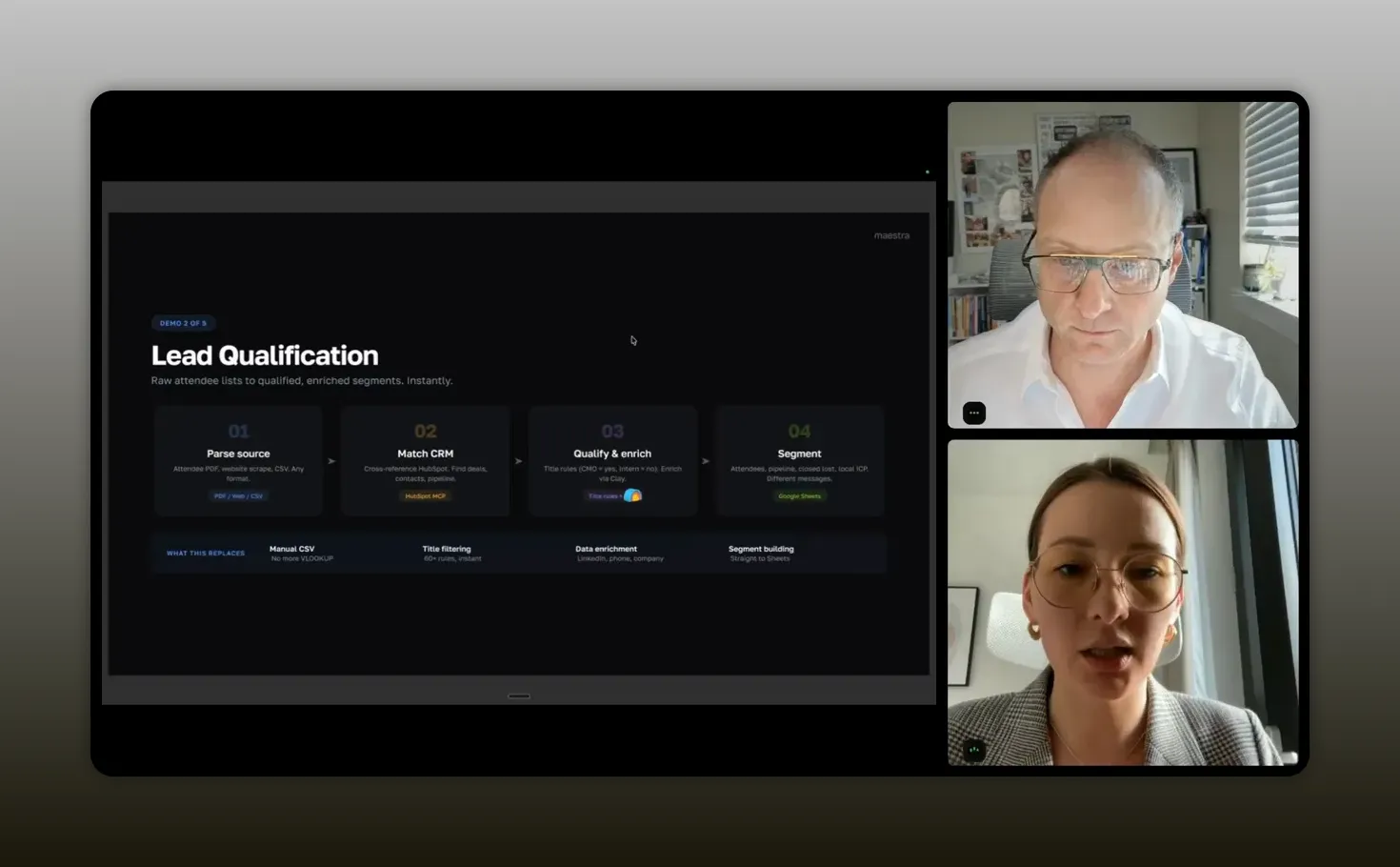The width and height of the screenshot is (1400, 867).
Task: Click the '03' step number
Action: click(x=612, y=432)
